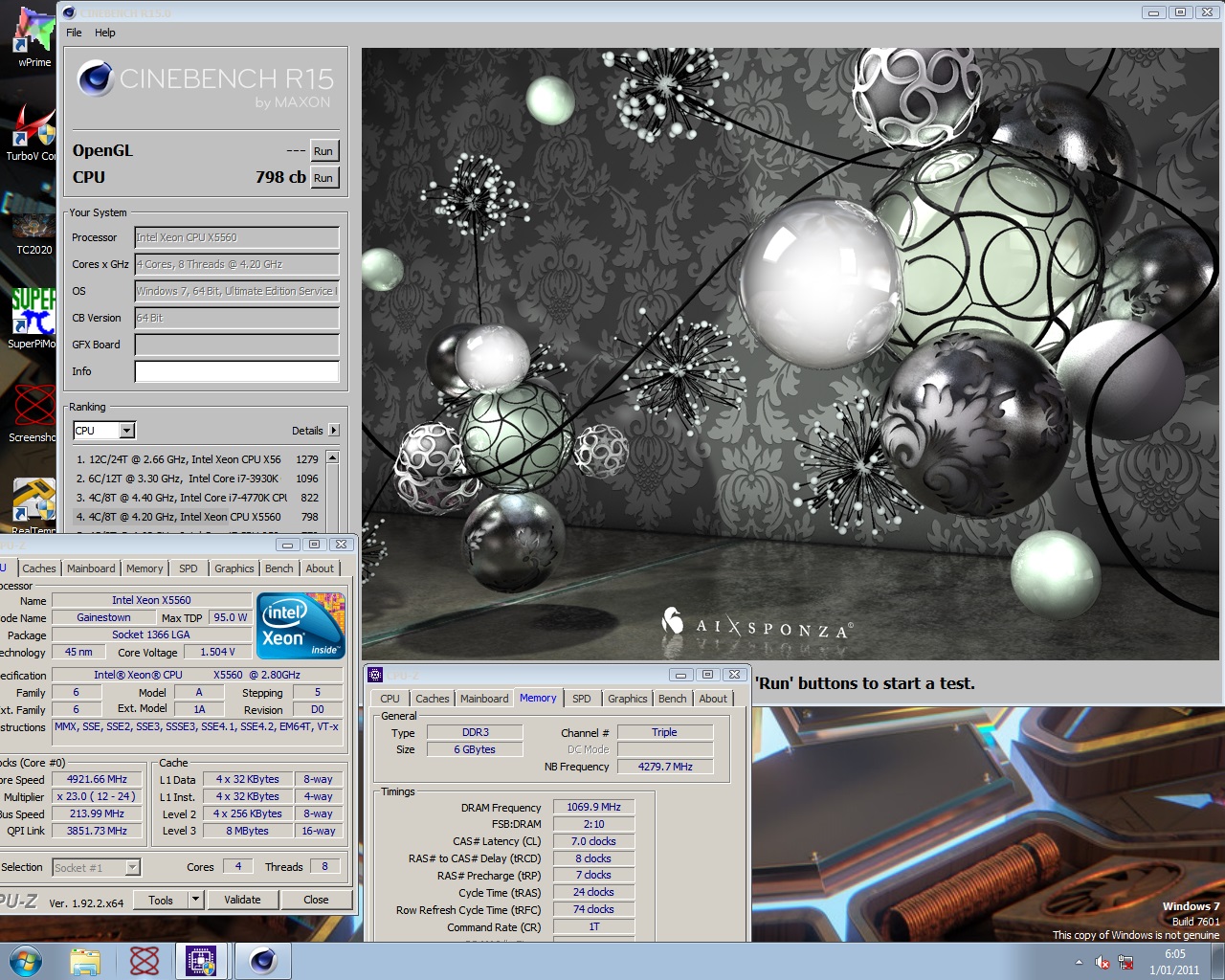
Task: Switch to Bench tab in Memory CPU-Z window
Action: point(673,699)
